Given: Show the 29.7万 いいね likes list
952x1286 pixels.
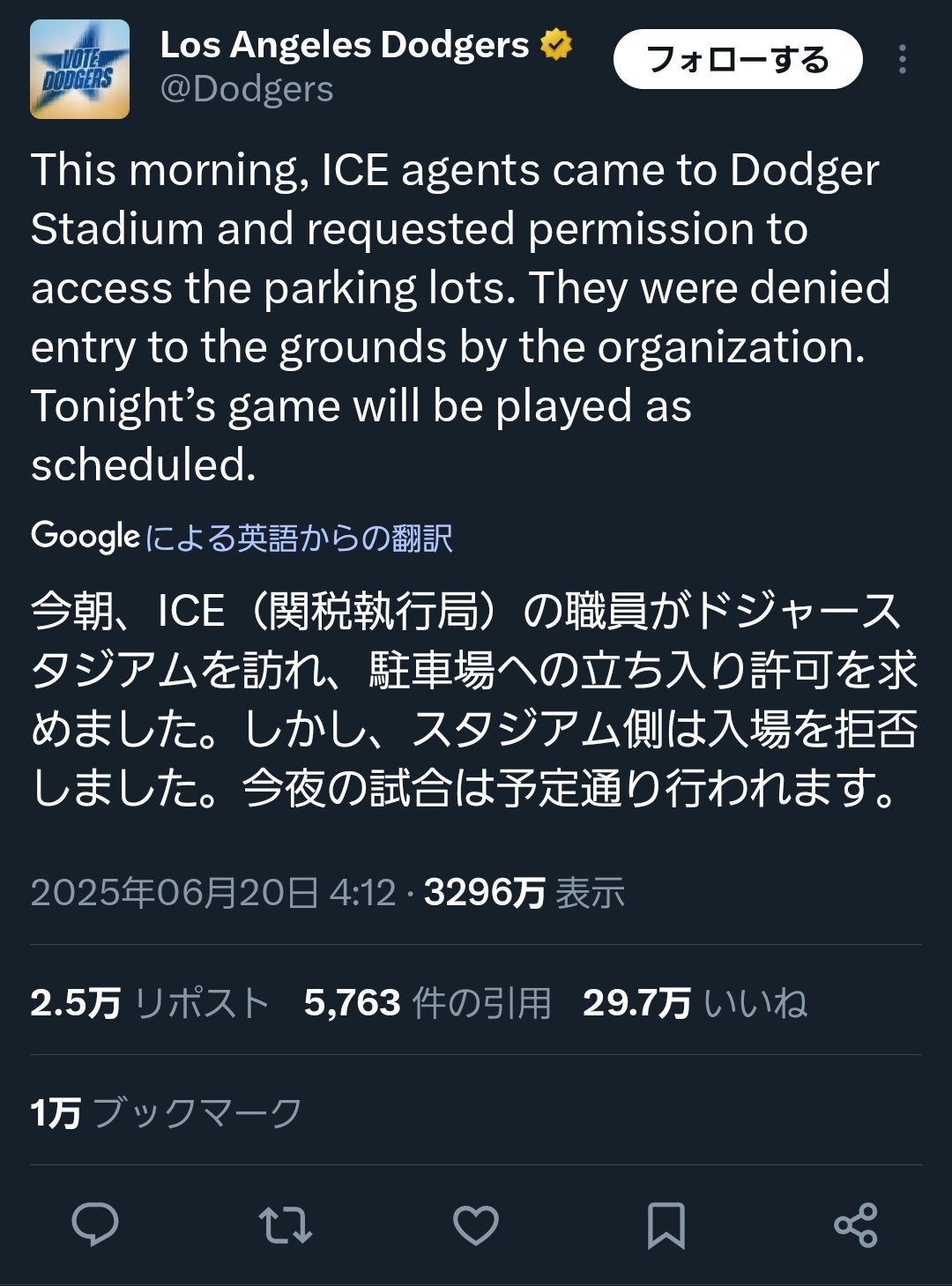Looking at the screenshot, I should (x=695, y=1003).
